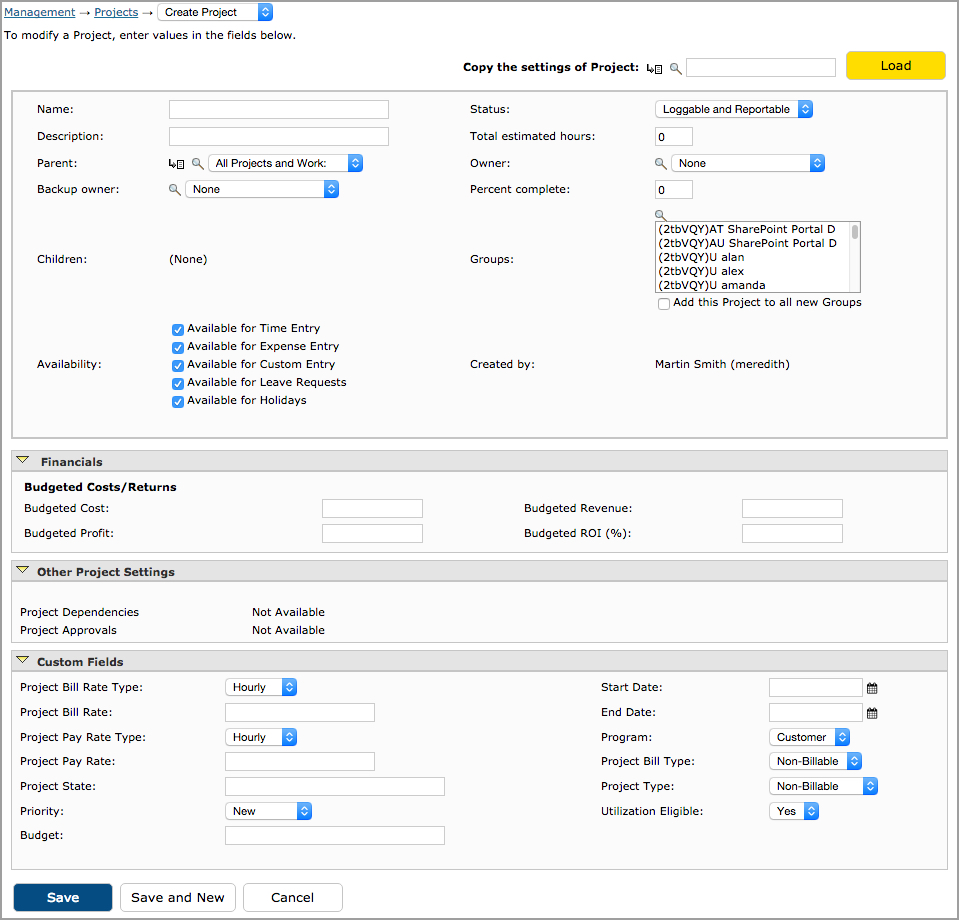The image size is (959, 920).
Task: Click the Budget input field
Action: (x=335, y=836)
